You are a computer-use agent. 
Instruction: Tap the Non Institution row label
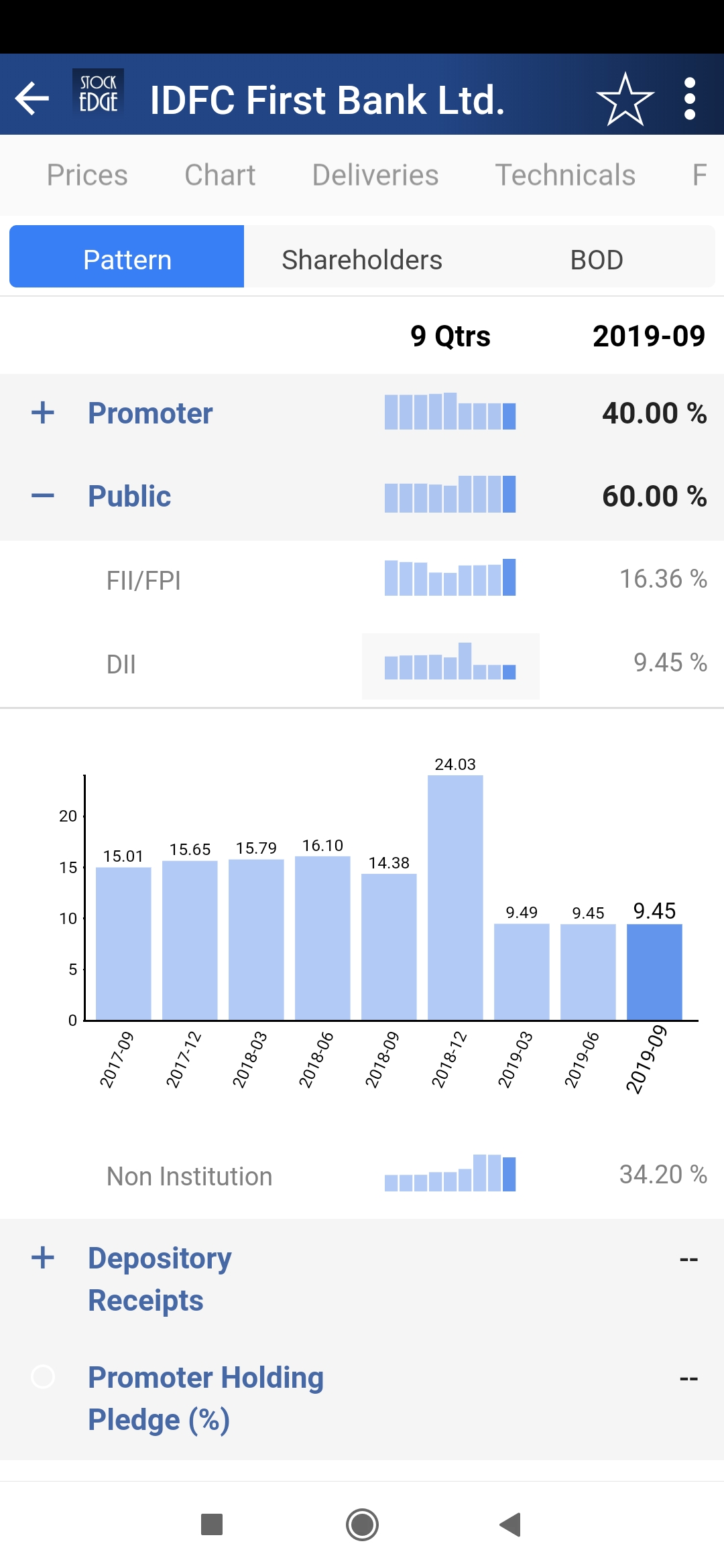click(190, 1177)
